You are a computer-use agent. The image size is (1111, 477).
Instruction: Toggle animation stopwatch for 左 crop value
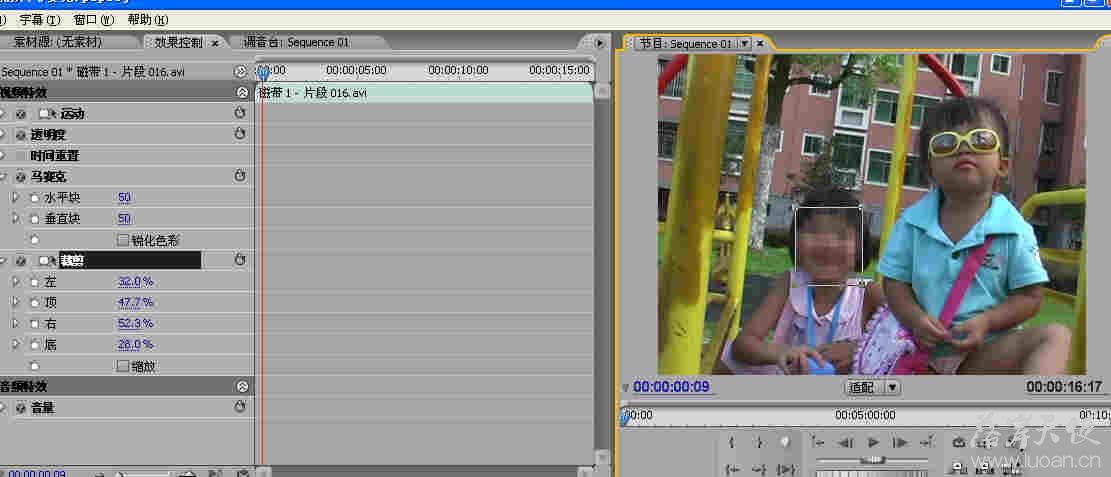point(34,282)
